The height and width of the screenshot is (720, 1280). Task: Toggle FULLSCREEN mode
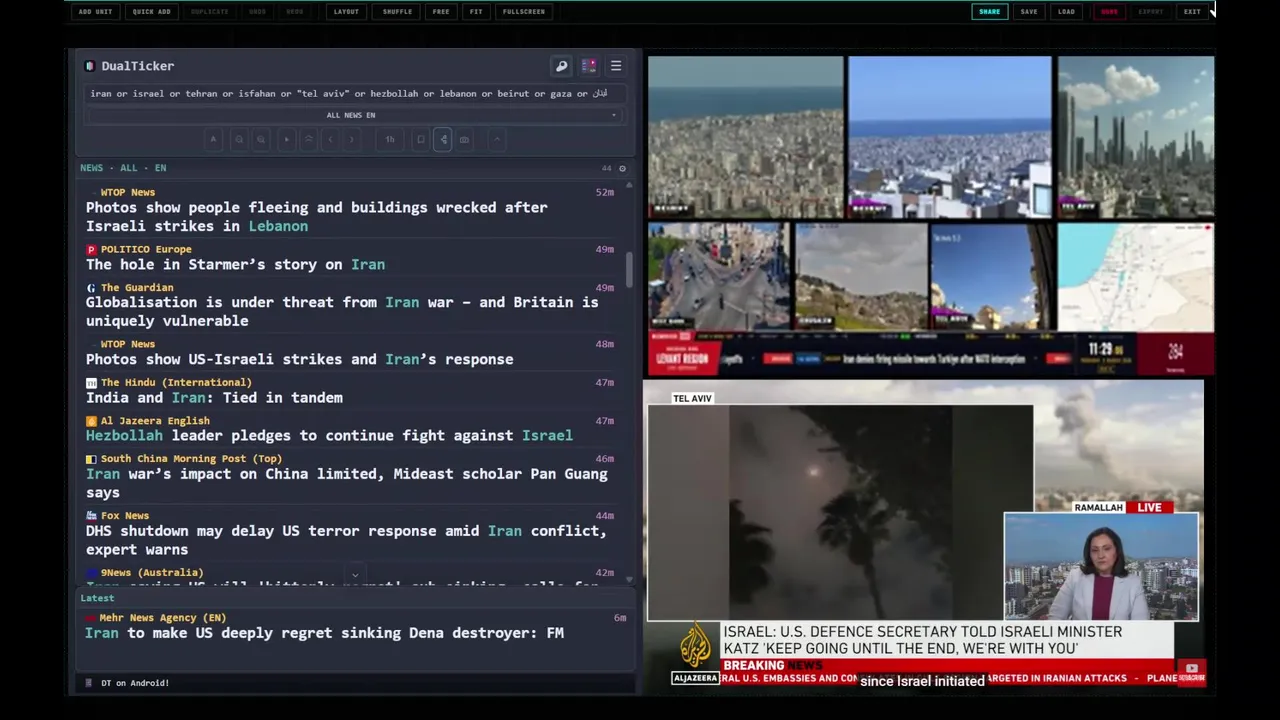click(x=524, y=12)
